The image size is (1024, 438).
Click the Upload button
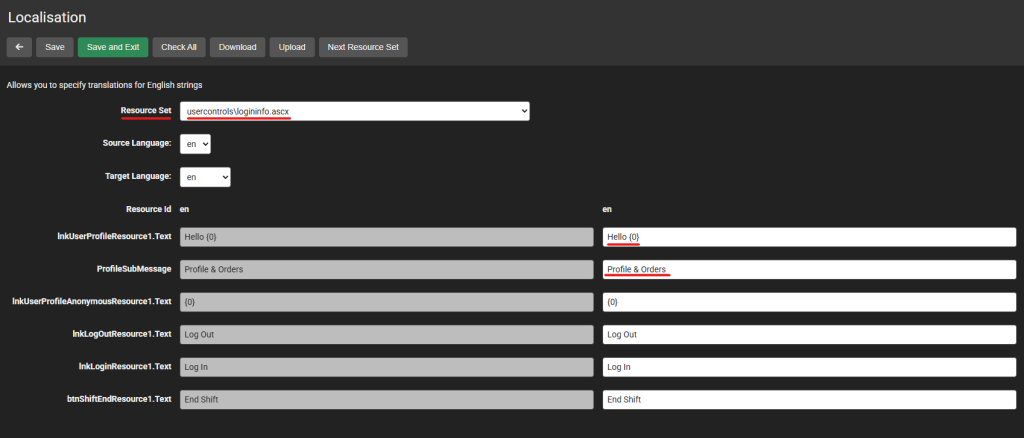point(292,47)
